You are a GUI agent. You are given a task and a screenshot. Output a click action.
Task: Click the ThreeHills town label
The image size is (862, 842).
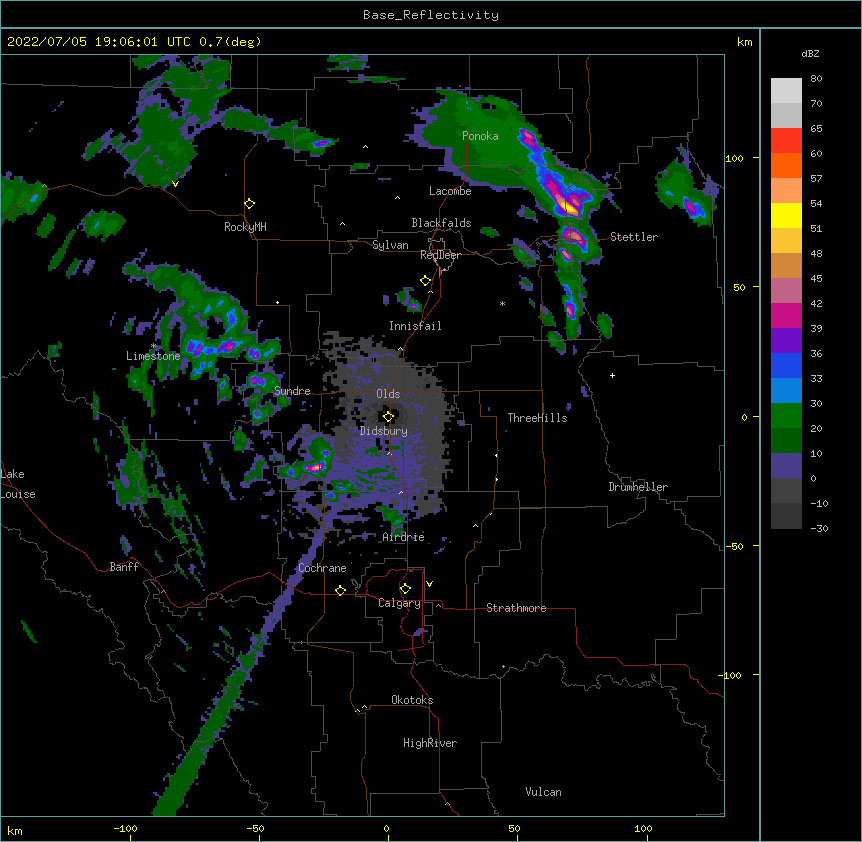537,418
